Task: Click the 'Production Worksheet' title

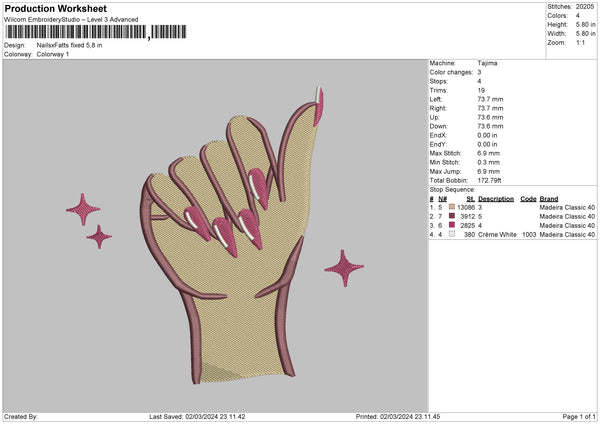Action: pyautogui.click(x=56, y=8)
